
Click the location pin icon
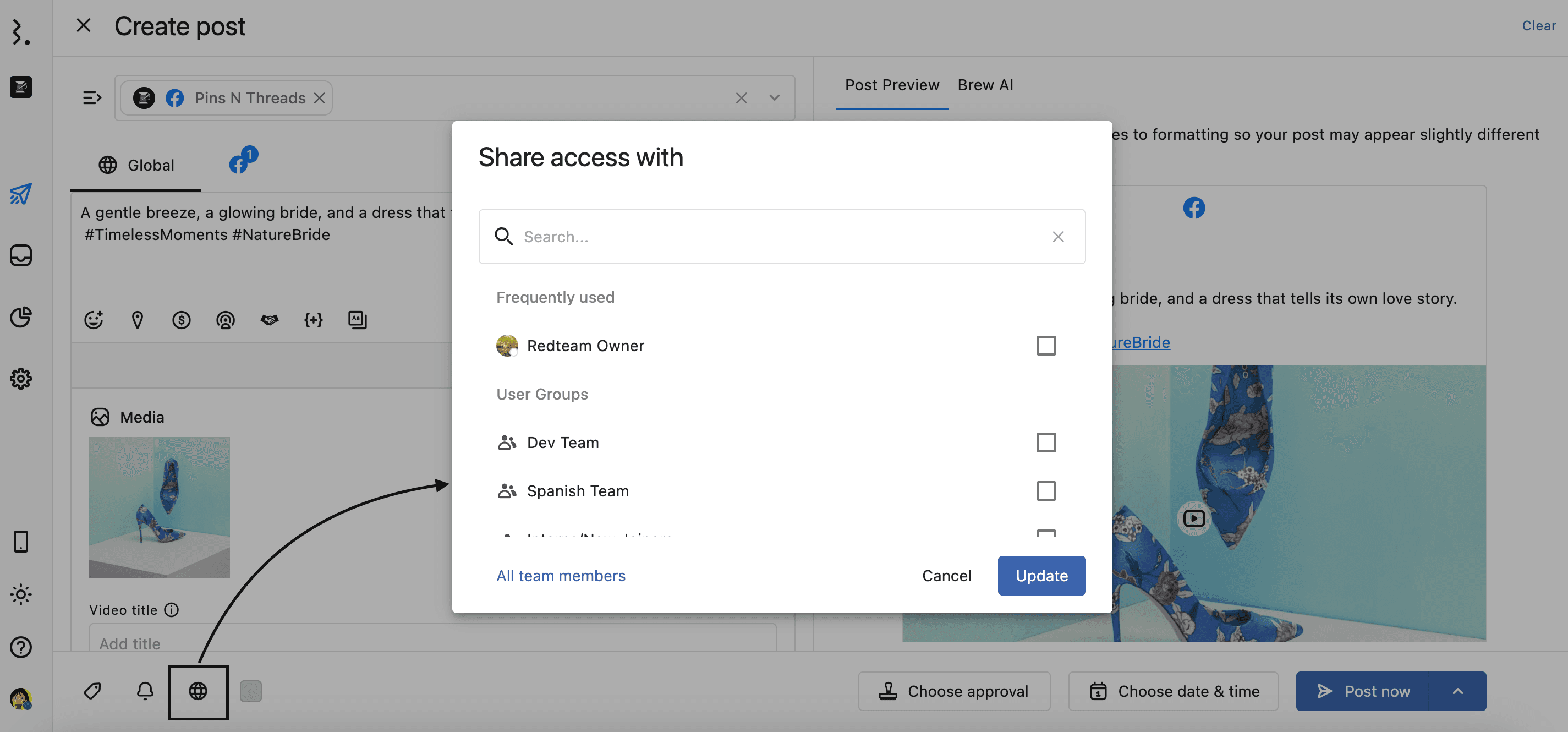[138, 320]
